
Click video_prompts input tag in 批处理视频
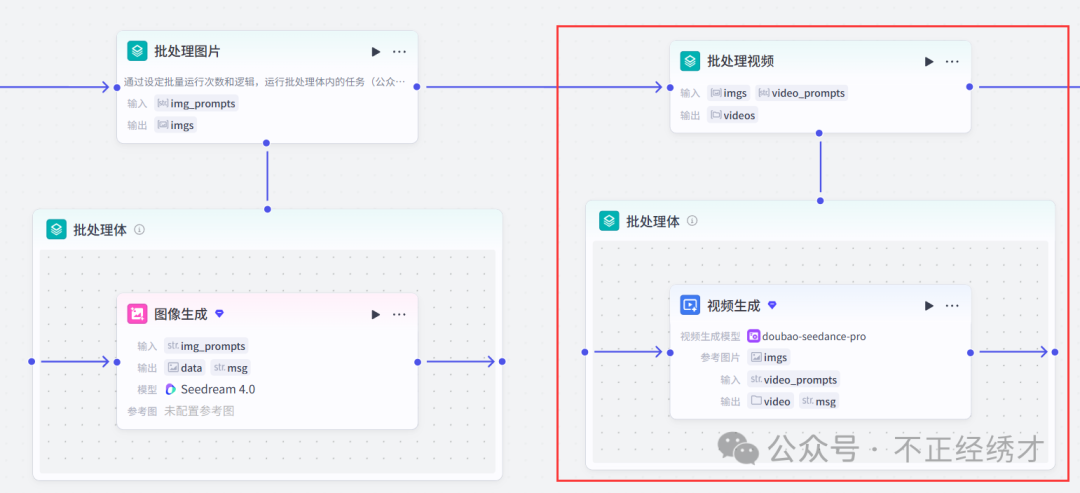point(802,93)
